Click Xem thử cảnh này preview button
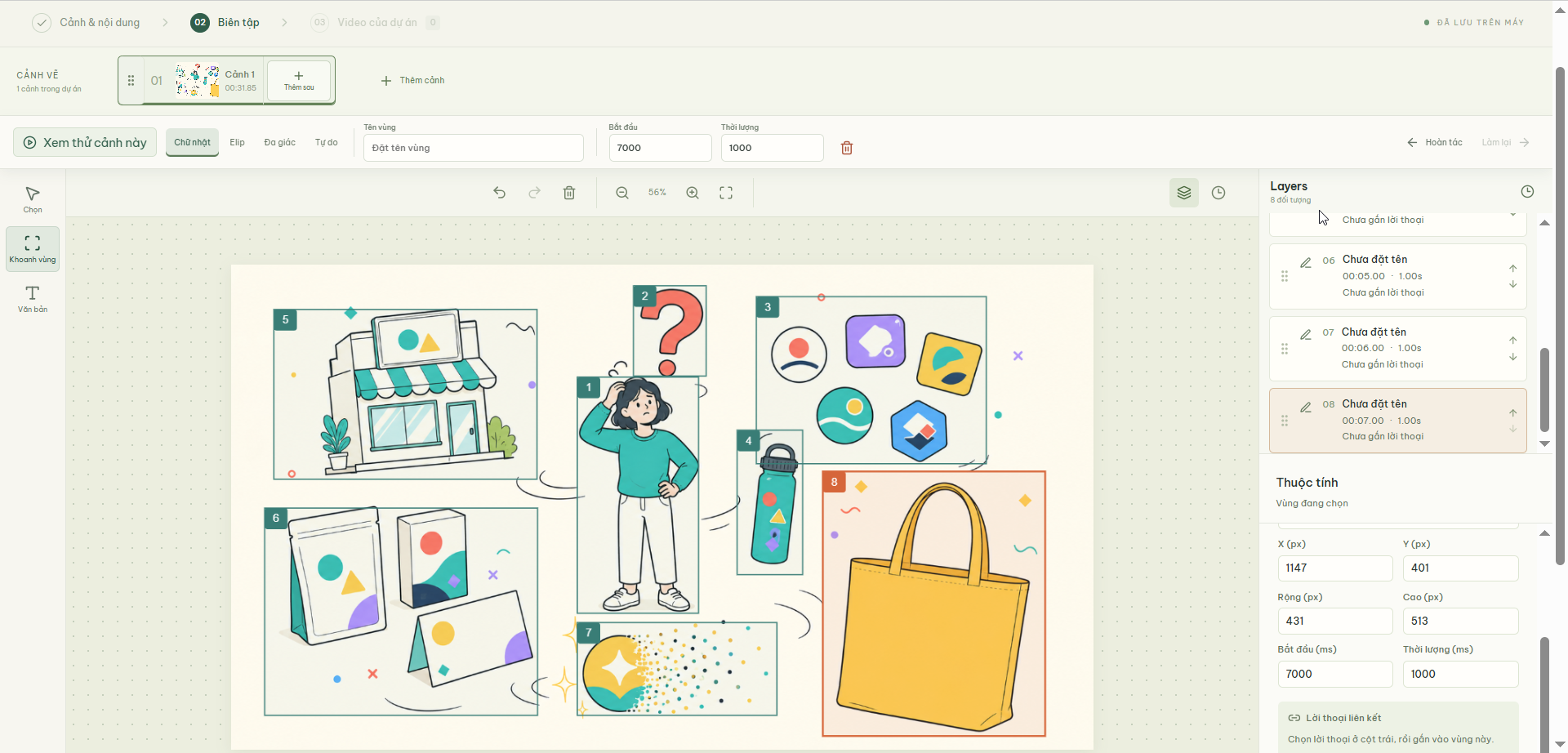Screen dimensions: 1568x753 click(x=85, y=142)
